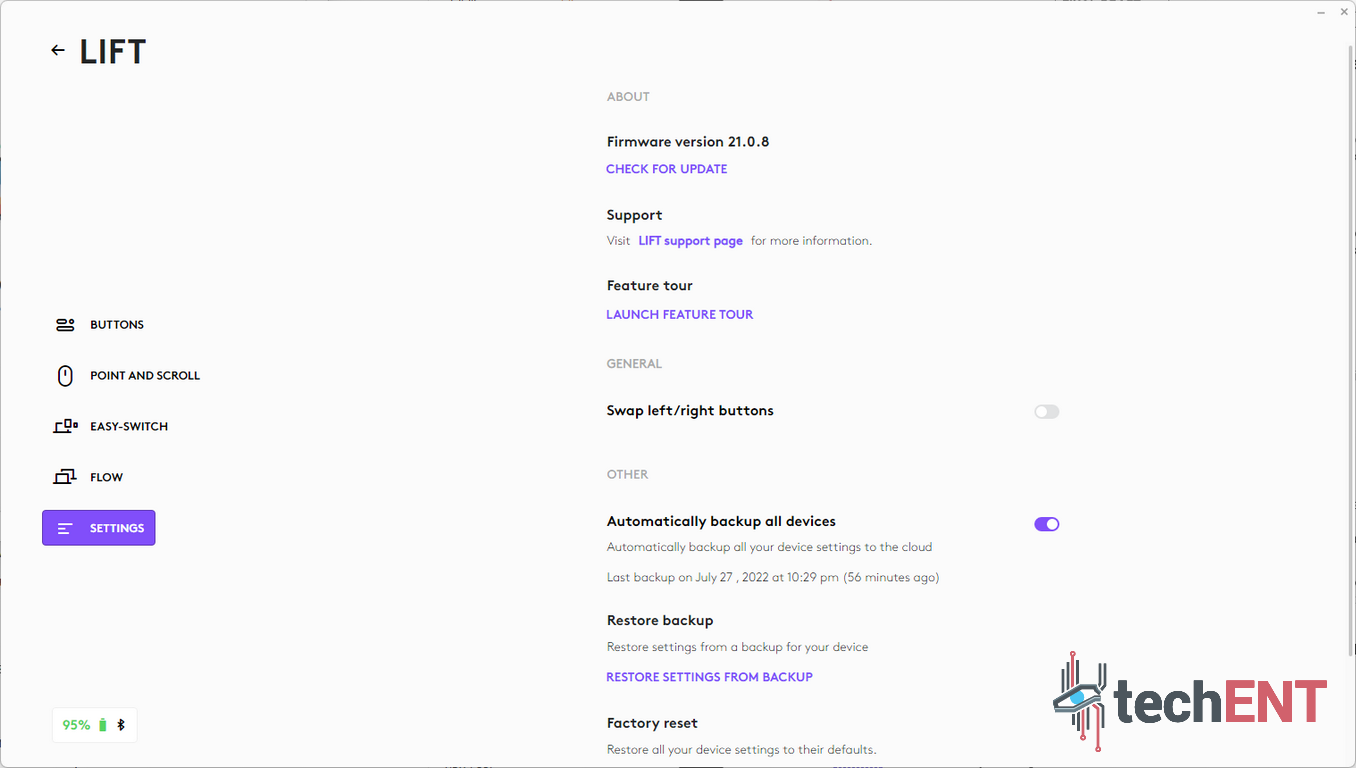Disable Automatically backup all devices toggle
Image resolution: width=1356 pixels, height=768 pixels.
pos(1046,524)
